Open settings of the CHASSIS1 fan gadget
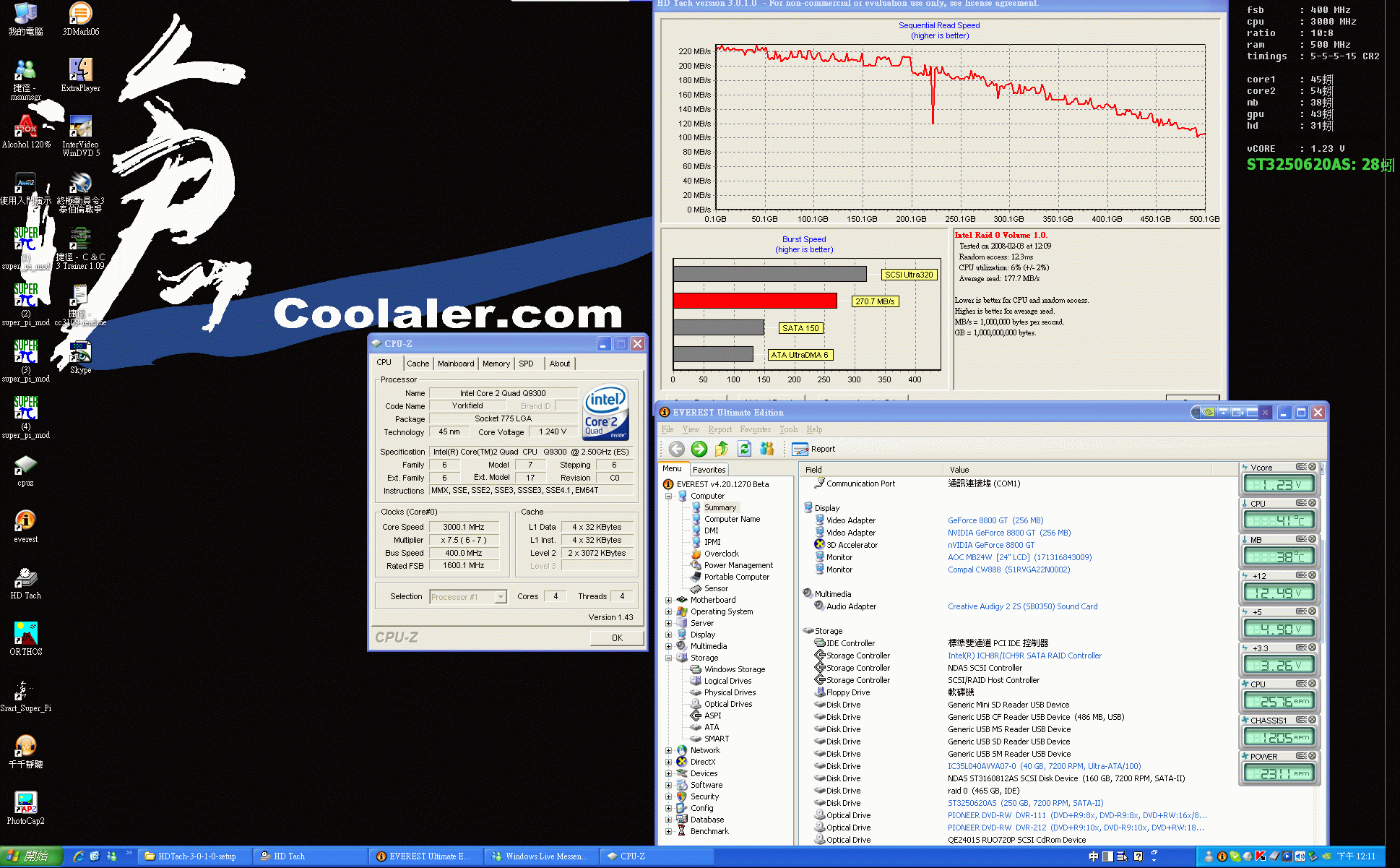1400x868 pixels. click(1301, 720)
